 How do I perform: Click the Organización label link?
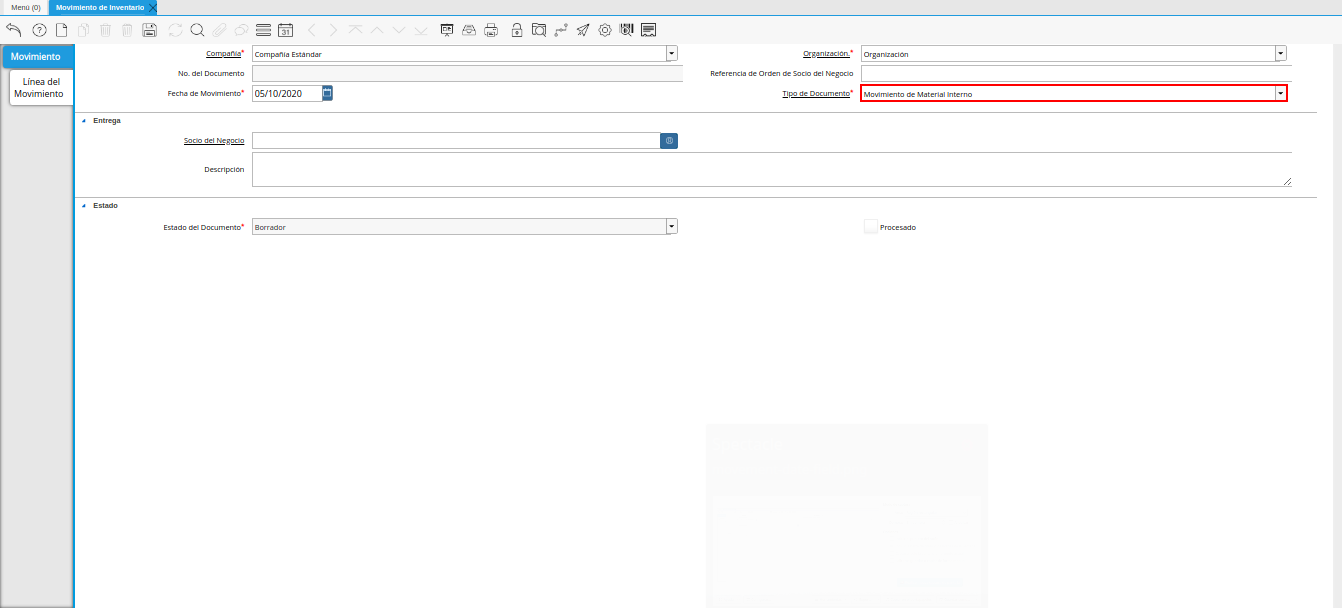point(826,54)
